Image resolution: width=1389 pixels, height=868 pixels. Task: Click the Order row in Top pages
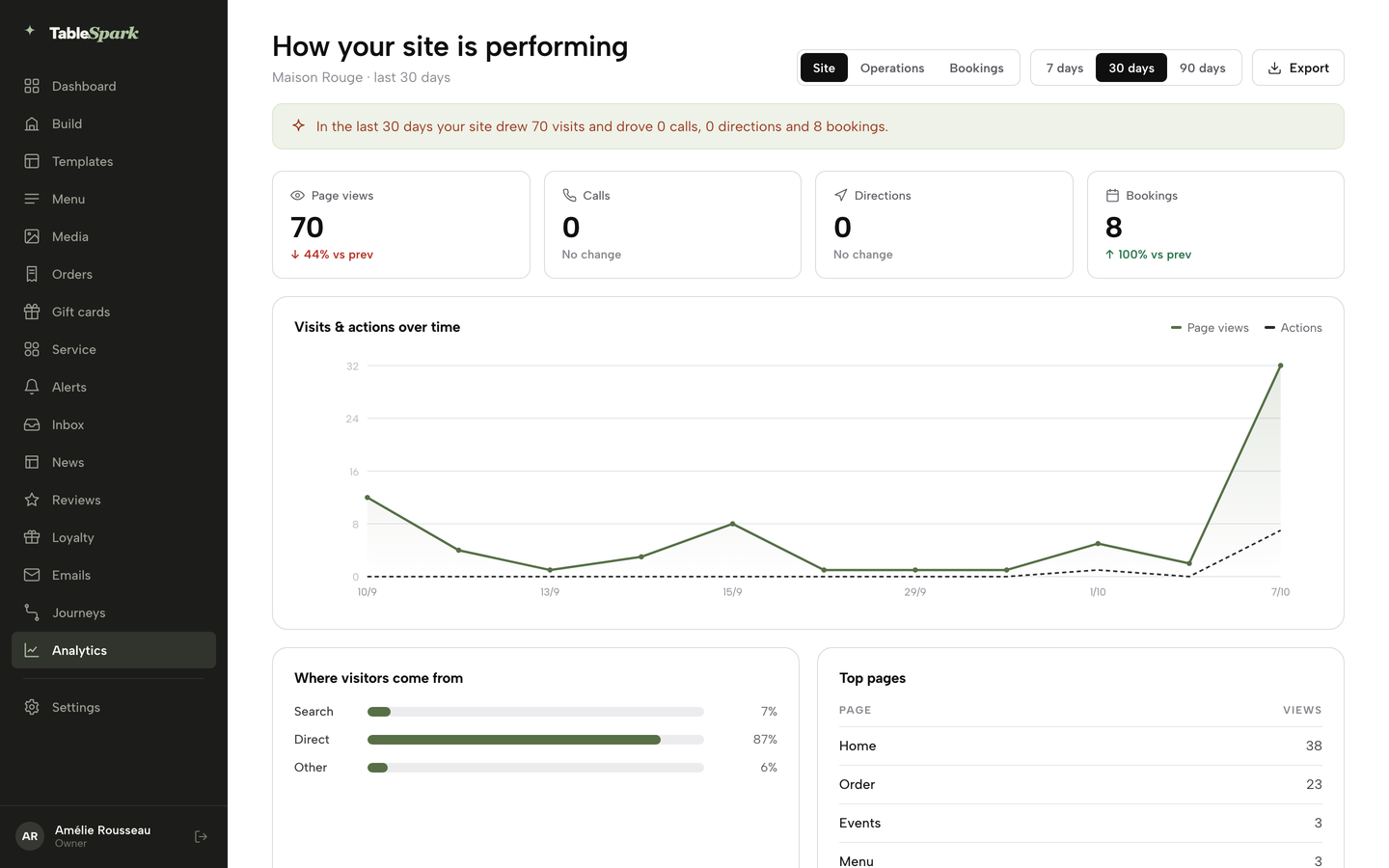pyautogui.click(x=1080, y=784)
